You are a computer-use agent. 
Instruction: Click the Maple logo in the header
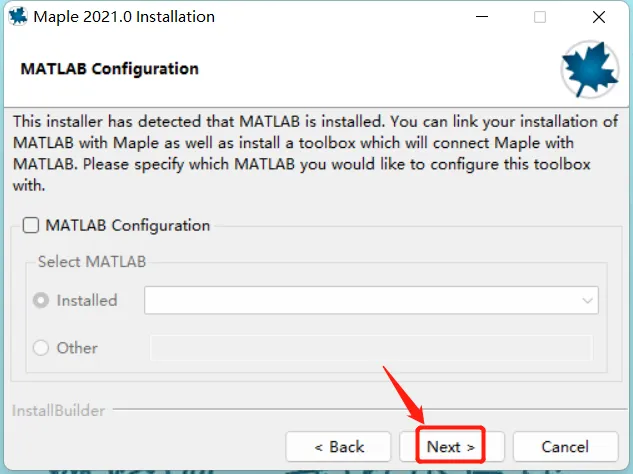(x=590, y=69)
